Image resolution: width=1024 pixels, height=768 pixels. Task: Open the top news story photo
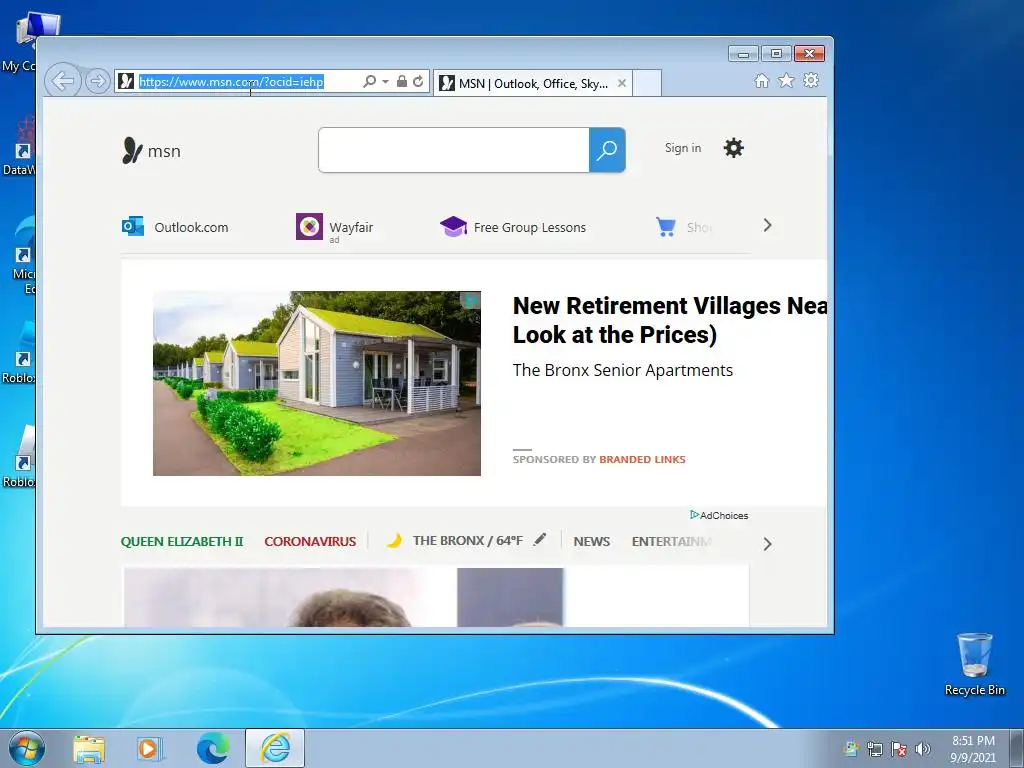tap(344, 597)
